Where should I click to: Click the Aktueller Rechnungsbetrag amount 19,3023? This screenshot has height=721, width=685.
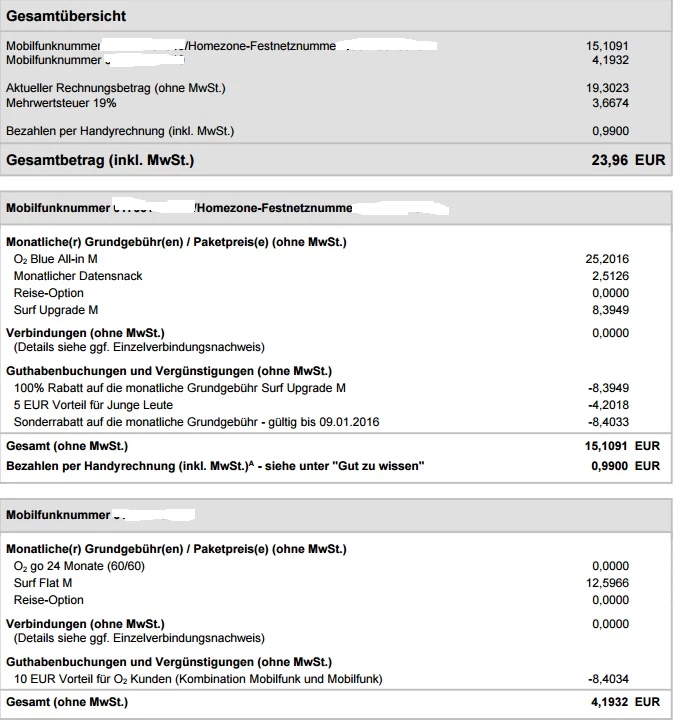(607, 88)
